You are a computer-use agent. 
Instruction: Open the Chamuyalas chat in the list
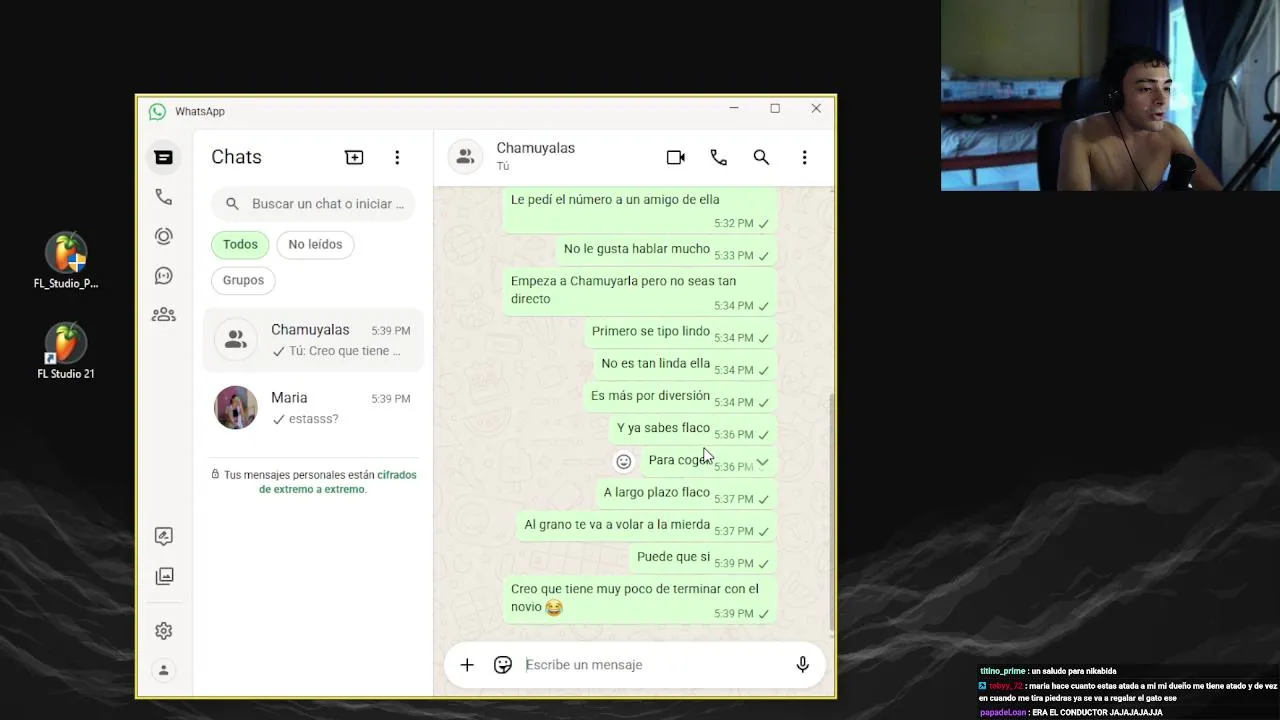click(x=313, y=340)
